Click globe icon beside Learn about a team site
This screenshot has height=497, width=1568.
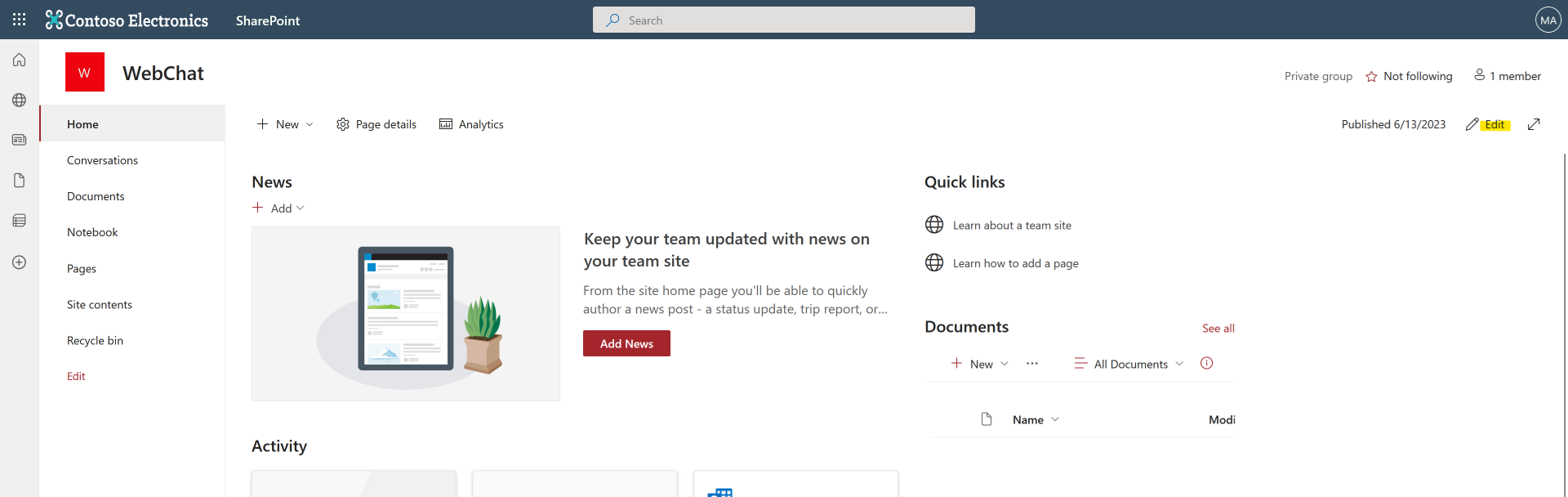pos(934,225)
